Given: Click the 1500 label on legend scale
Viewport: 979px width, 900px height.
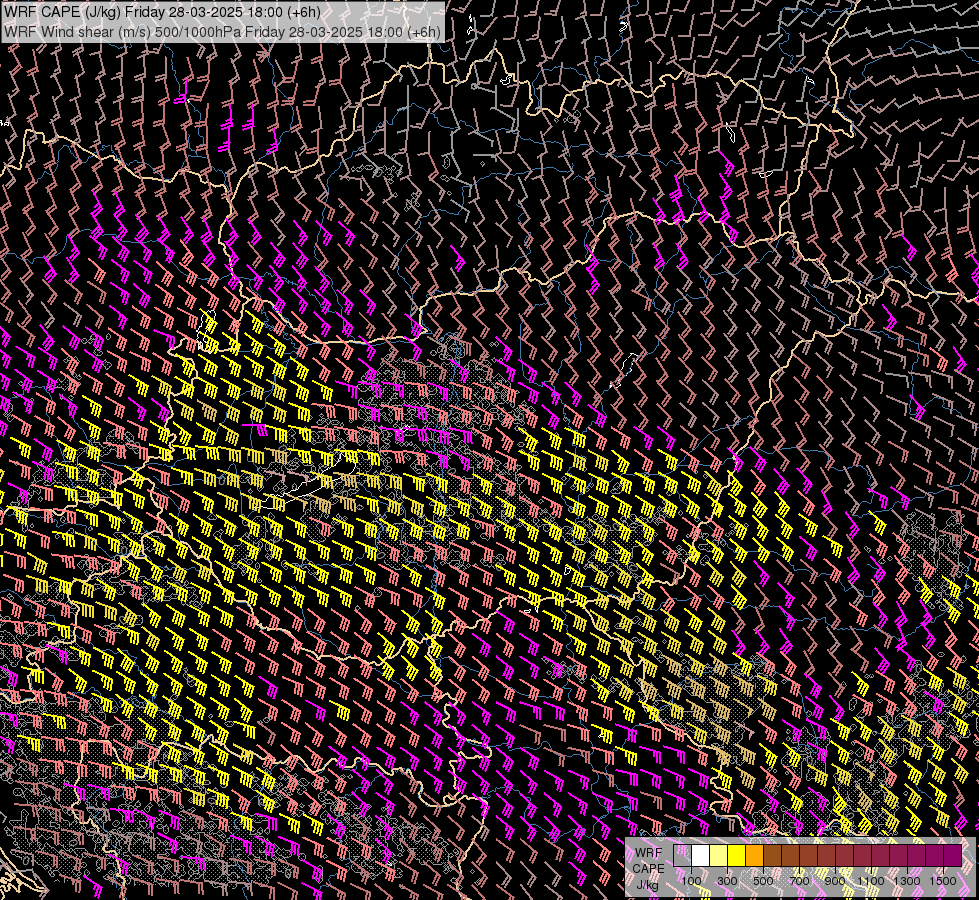Looking at the screenshot, I should 943,881.
